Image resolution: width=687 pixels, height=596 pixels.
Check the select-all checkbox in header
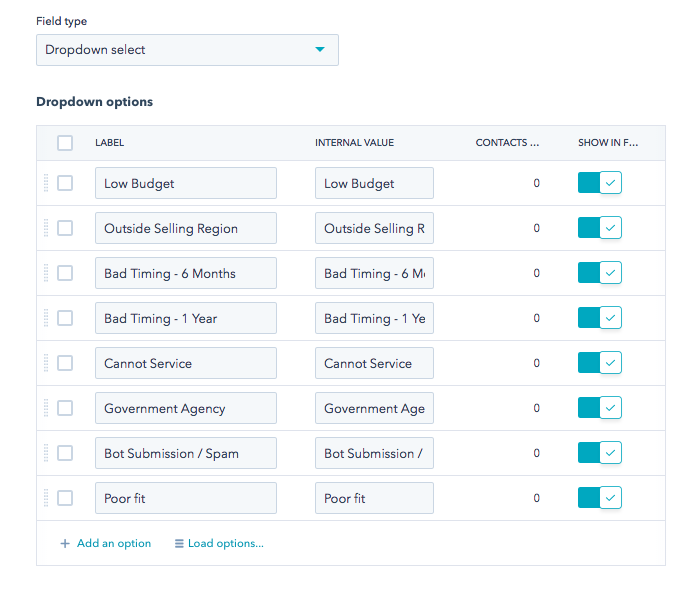pyautogui.click(x=65, y=143)
